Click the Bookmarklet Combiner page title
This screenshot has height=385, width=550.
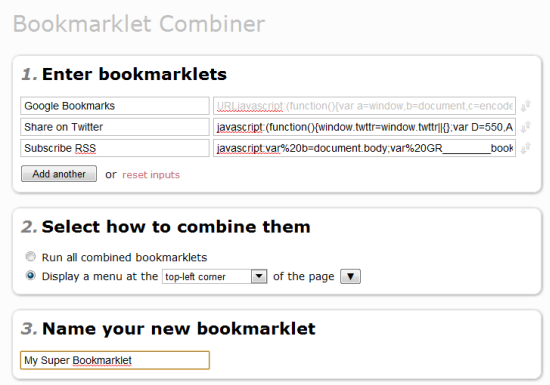(x=139, y=24)
